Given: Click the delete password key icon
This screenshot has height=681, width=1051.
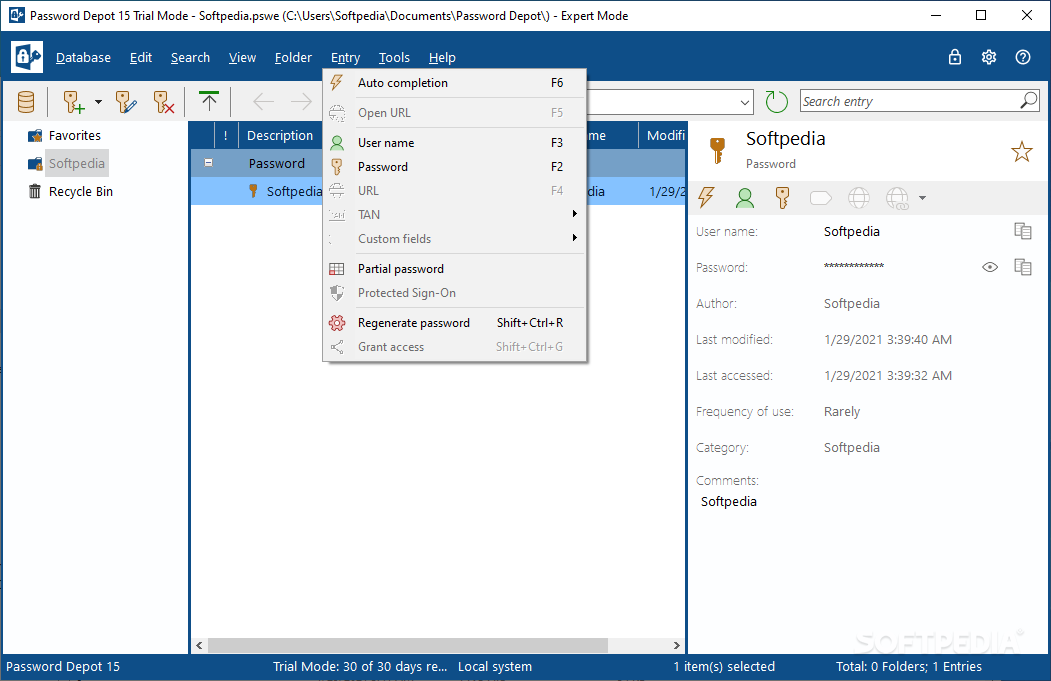Looking at the screenshot, I should coord(164,102).
